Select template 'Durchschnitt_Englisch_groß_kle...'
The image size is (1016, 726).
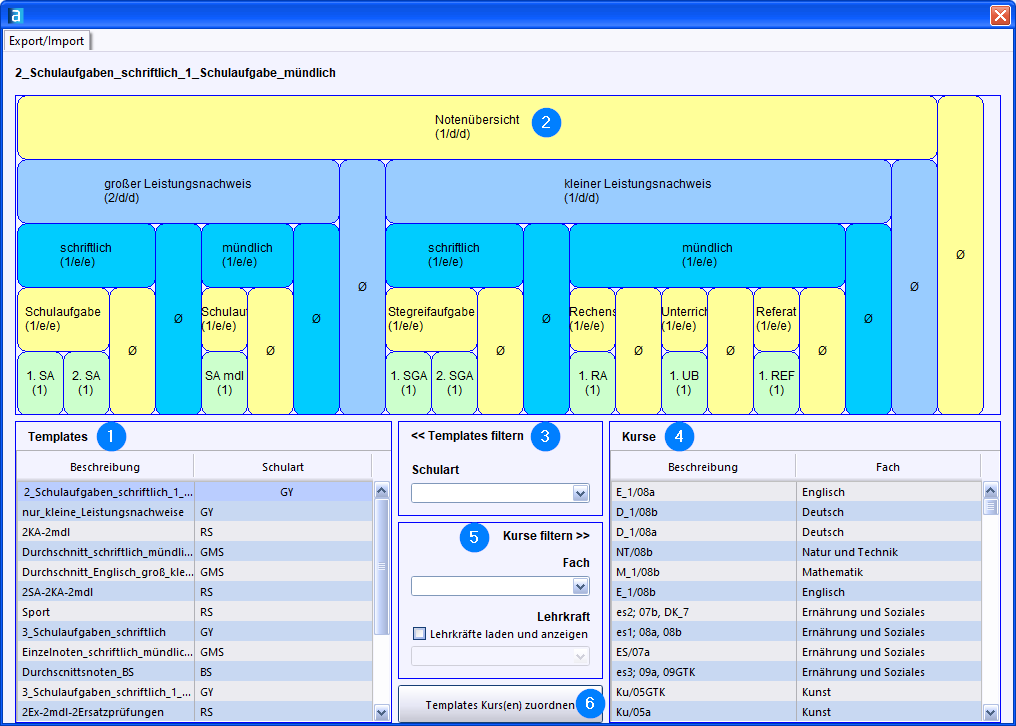[194, 572]
